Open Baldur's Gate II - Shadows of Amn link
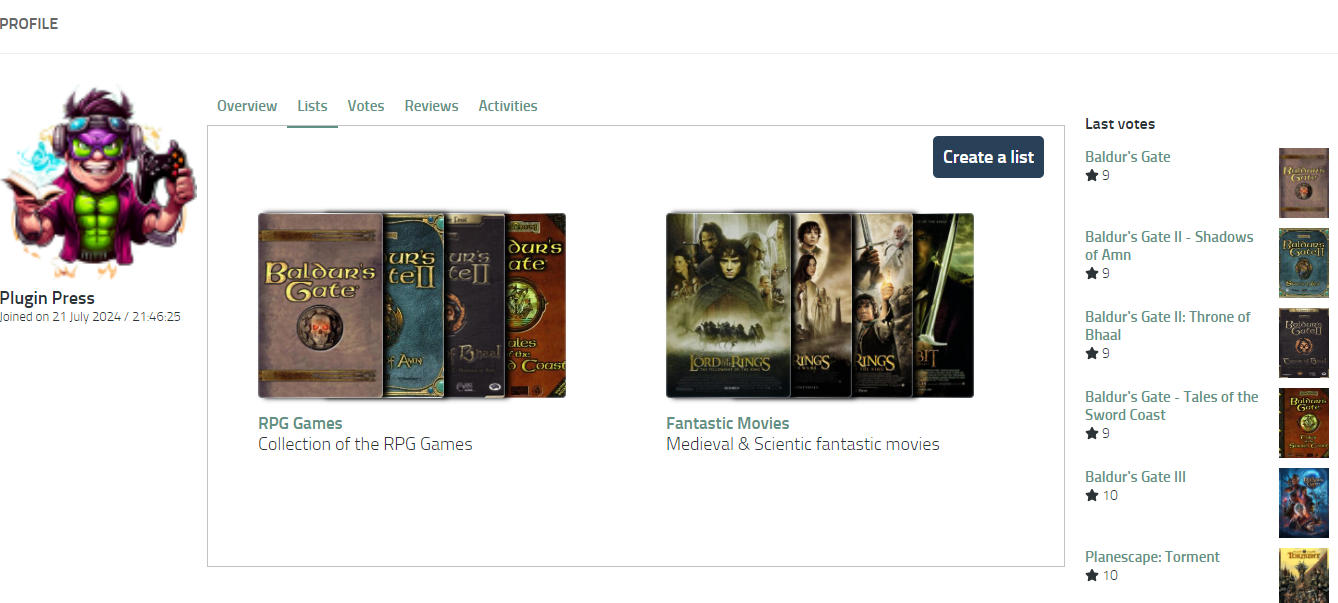Image resolution: width=1338 pixels, height=603 pixels. click(x=1169, y=246)
